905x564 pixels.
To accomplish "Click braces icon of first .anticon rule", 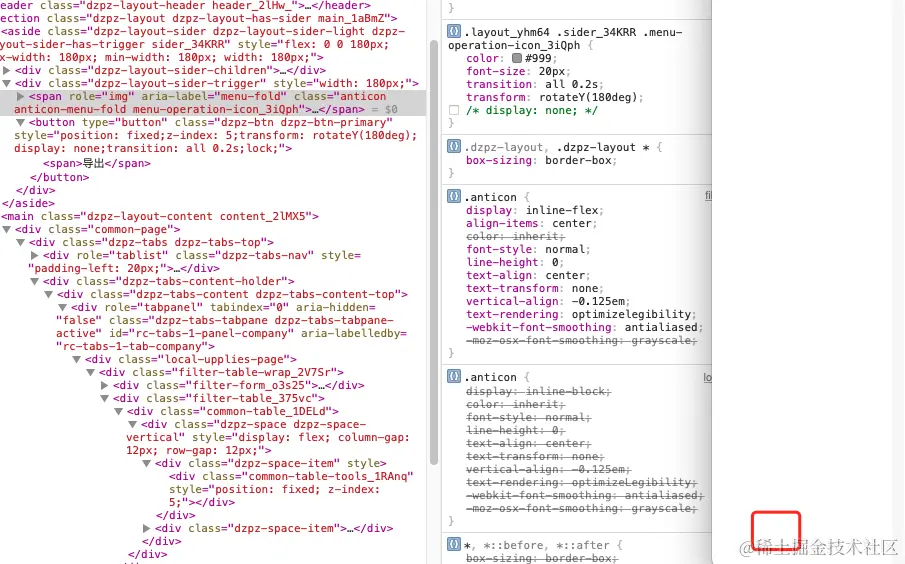I will point(454,196).
